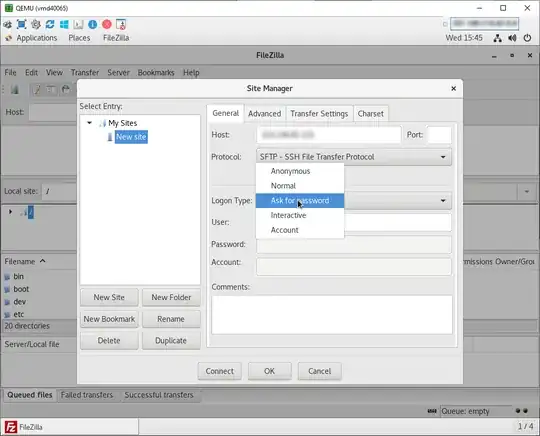Open the Places menu

point(79,38)
